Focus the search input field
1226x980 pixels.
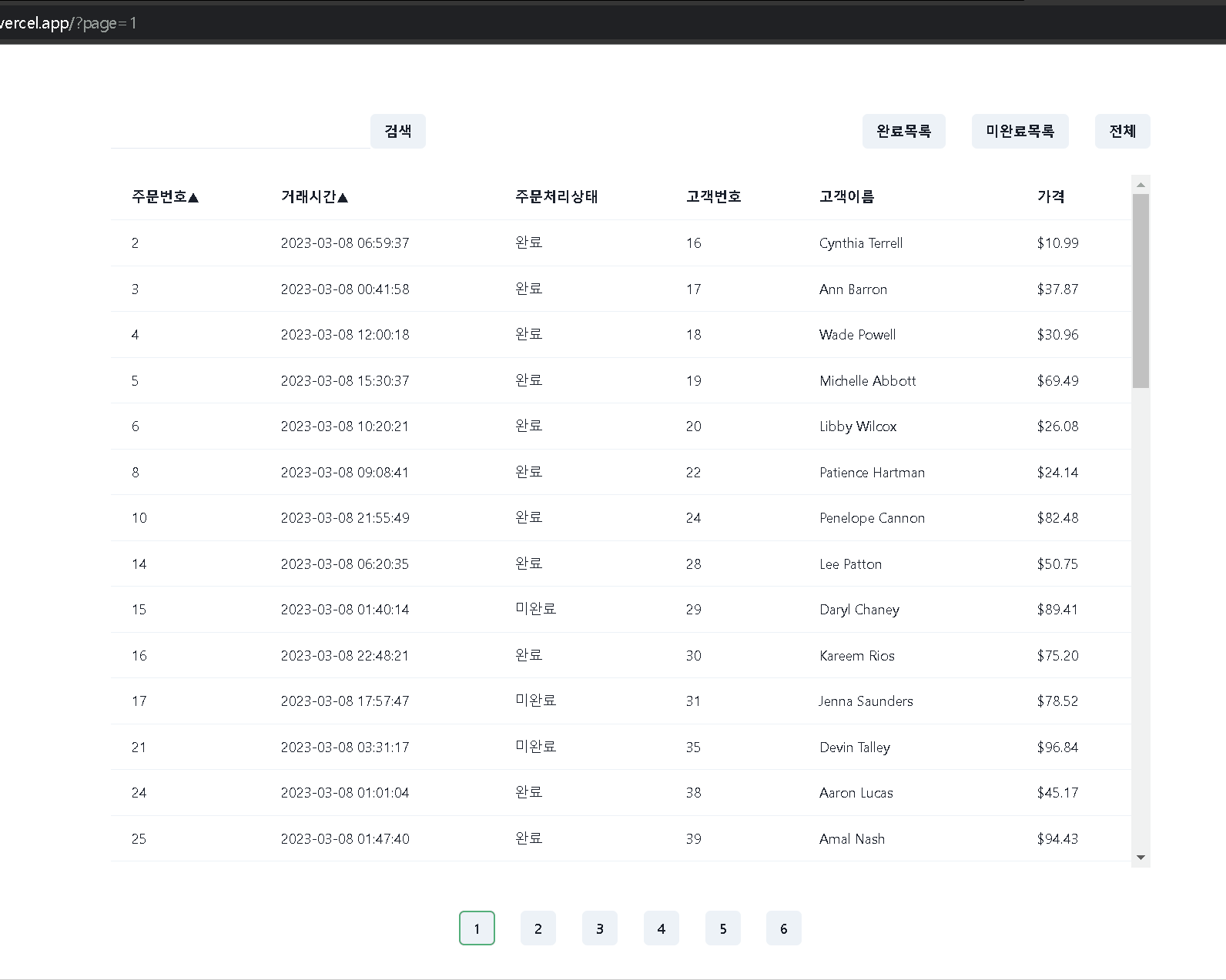(240, 131)
